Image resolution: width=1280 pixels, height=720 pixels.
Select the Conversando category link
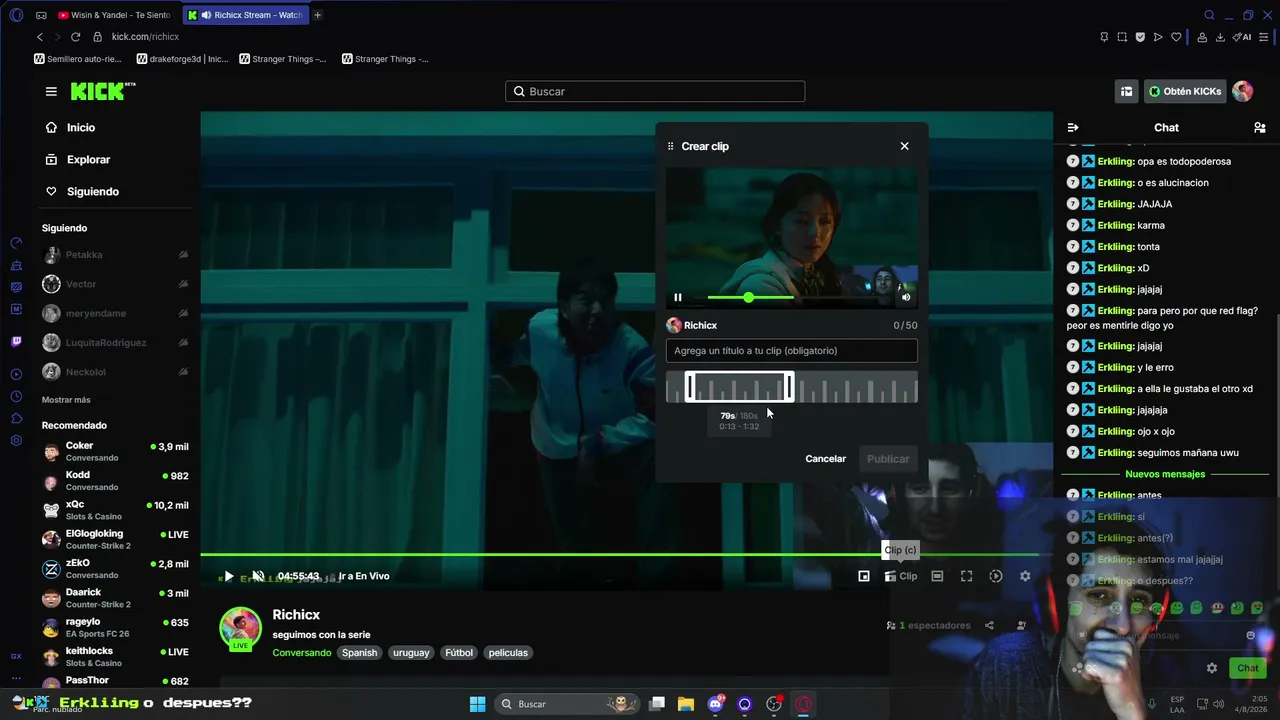[x=302, y=653]
